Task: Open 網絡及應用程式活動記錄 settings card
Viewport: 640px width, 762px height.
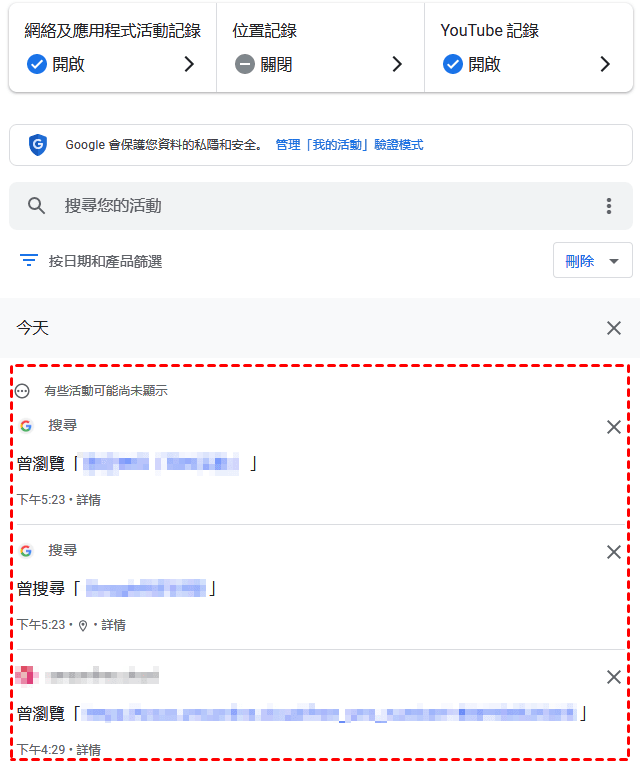Action: [113, 48]
